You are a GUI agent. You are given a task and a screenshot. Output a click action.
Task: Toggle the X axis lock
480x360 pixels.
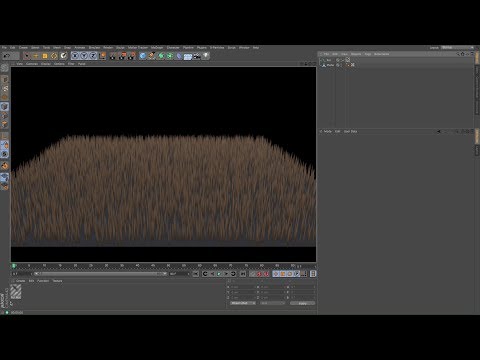click(75, 56)
